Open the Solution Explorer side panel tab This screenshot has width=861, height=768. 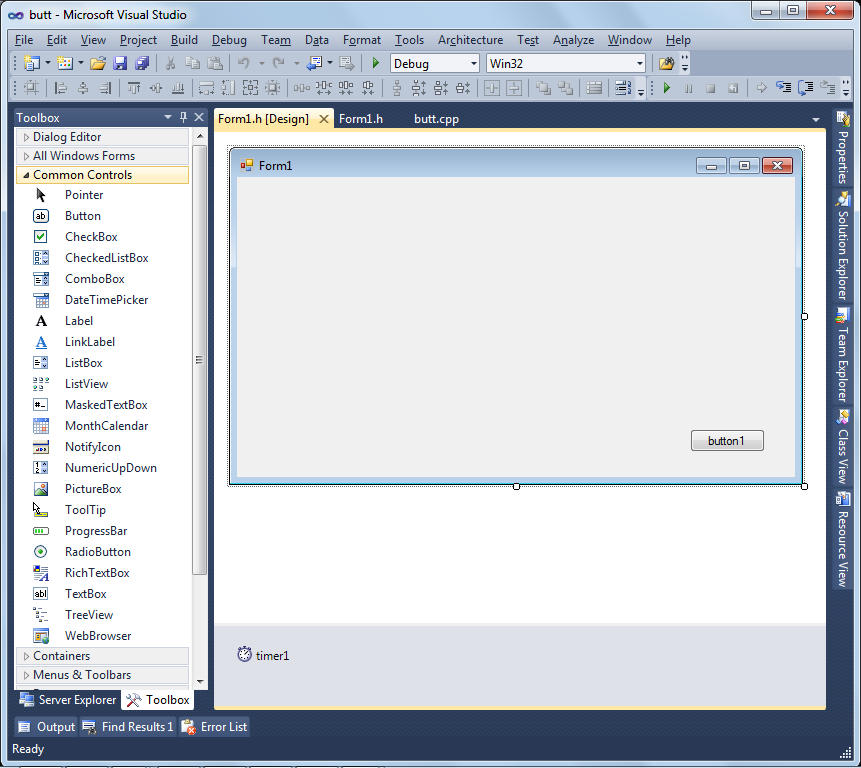(x=843, y=246)
